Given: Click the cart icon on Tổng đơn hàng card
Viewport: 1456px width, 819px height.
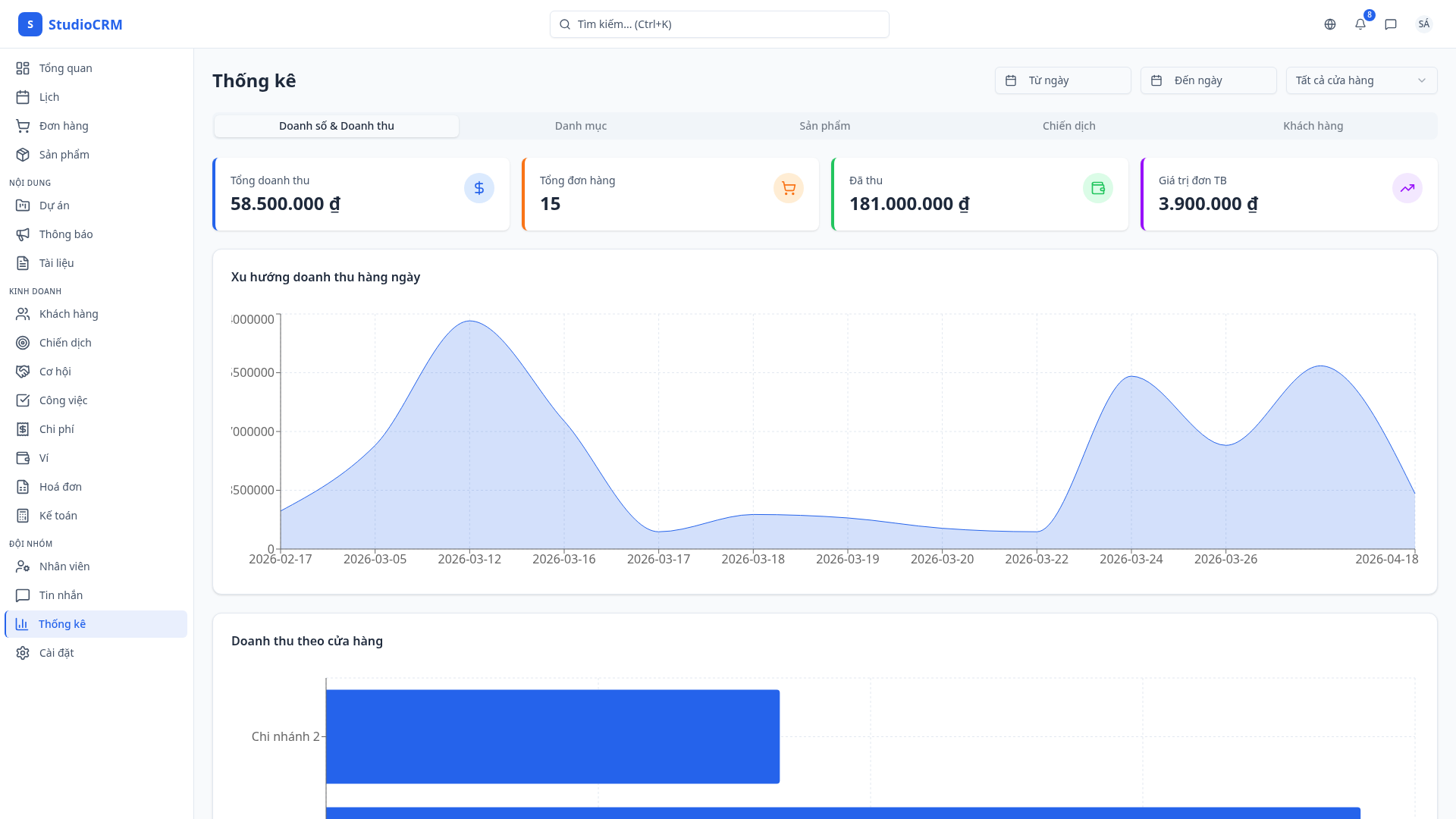Looking at the screenshot, I should click(x=789, y=188).
